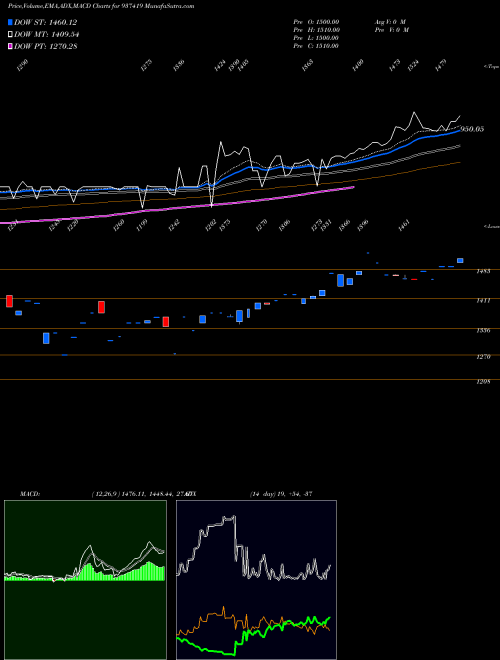The height and width of the screenshot is (660, 500).
Task: Click the blue DOW ST legend swatch
Action: coord(10,22)
